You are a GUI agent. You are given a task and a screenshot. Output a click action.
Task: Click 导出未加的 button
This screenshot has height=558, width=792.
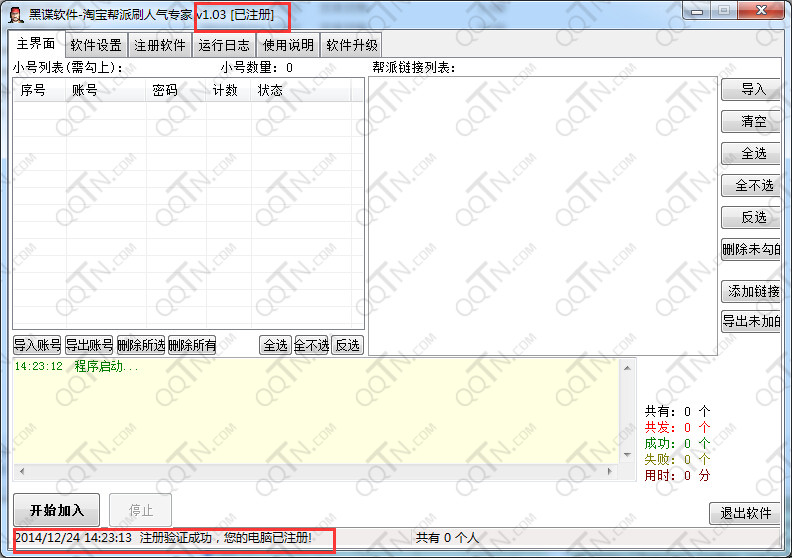pyautogui.click(x=751, y=321)
